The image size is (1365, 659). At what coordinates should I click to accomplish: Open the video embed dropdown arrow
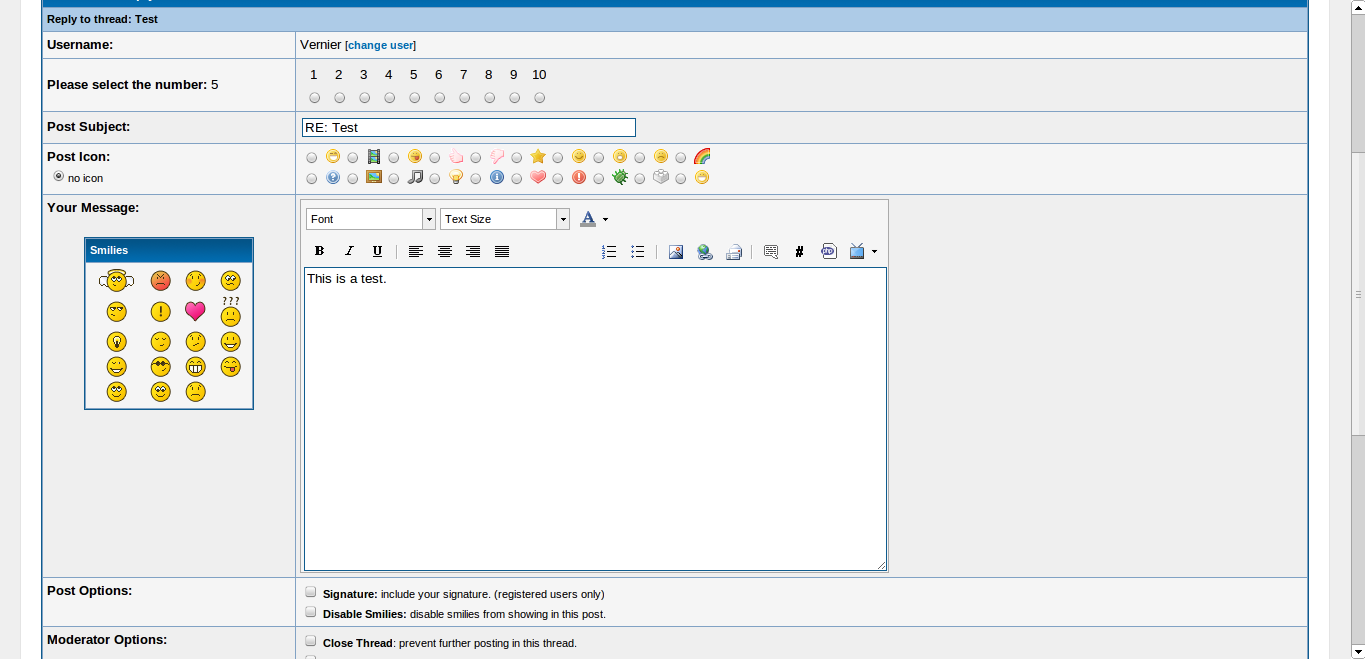click(875, 252)
